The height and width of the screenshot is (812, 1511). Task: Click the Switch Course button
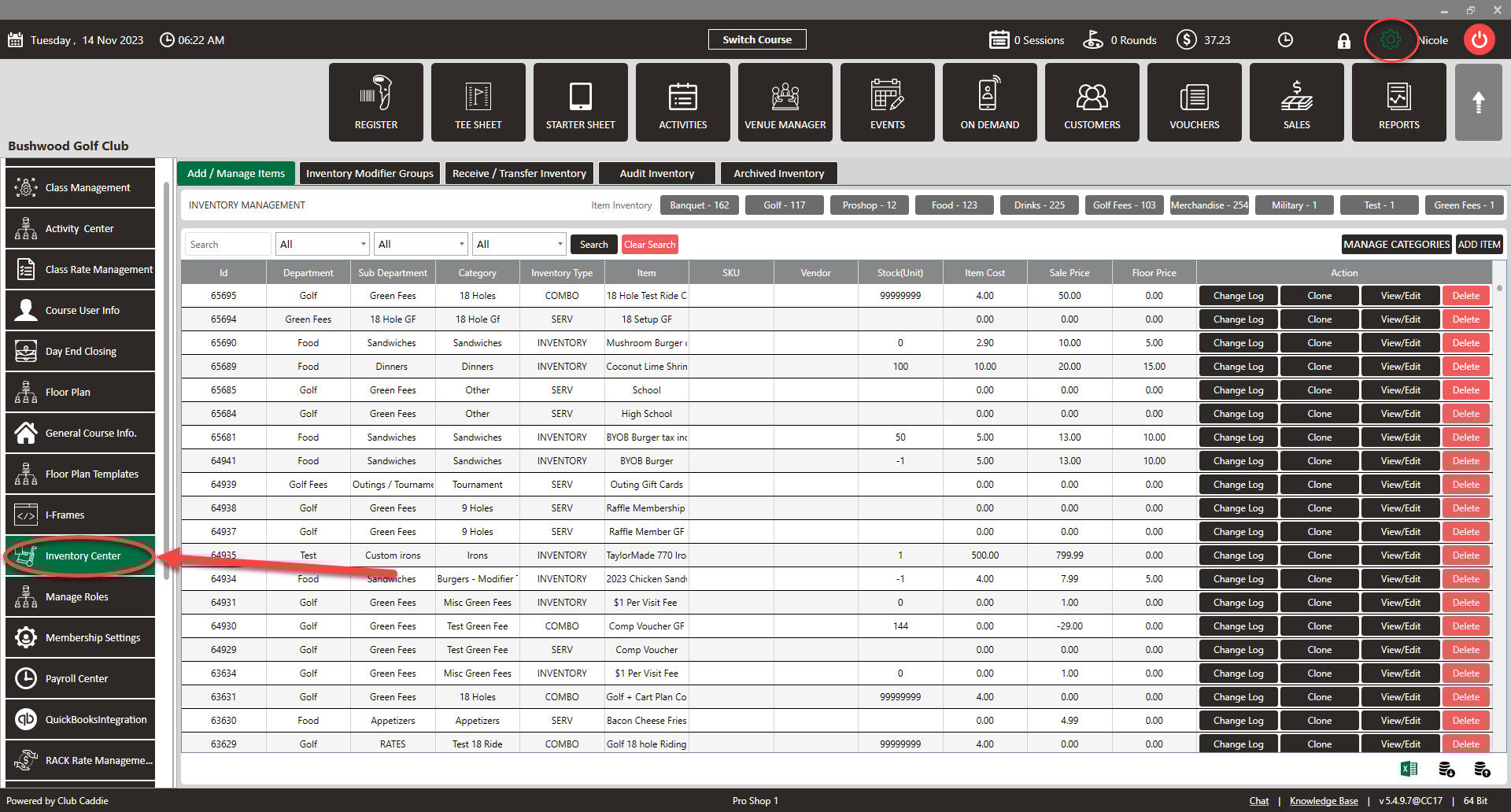pos(757,39)
